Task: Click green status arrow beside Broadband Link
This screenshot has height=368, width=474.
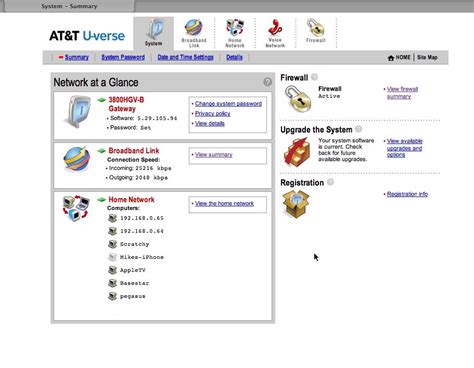Action: 101,151
